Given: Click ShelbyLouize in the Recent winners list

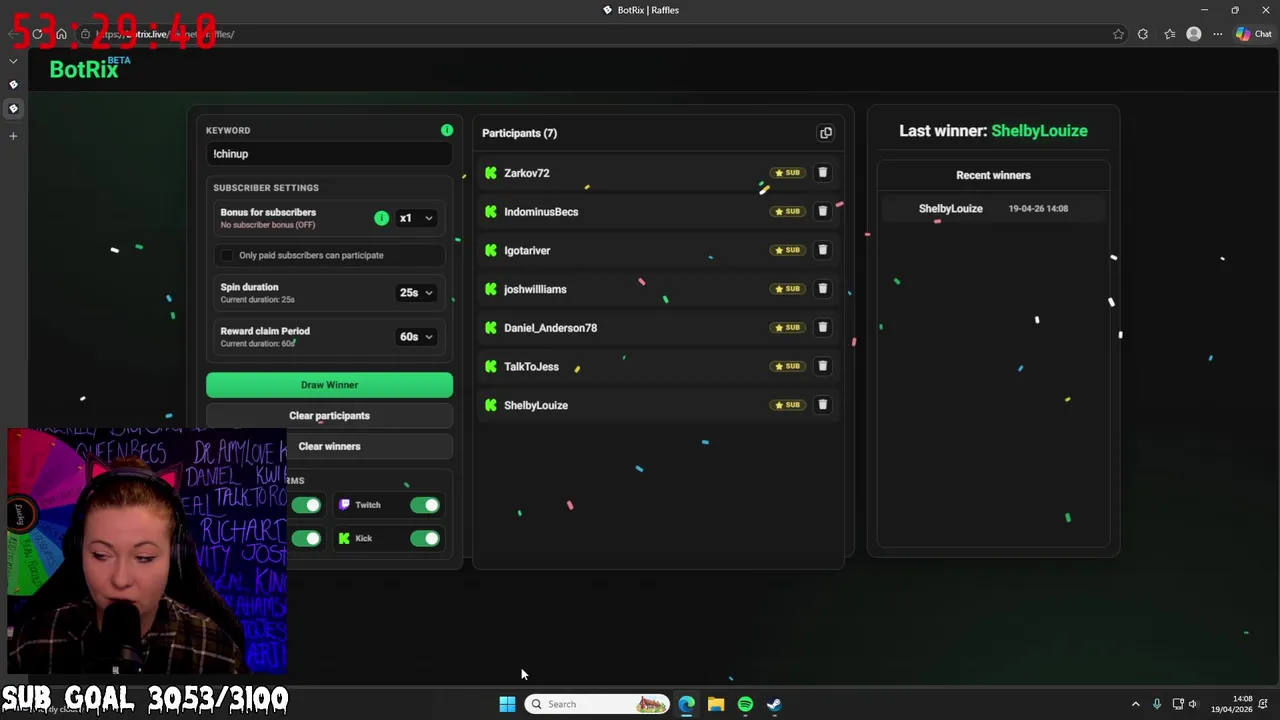Looking at the screenshot, I should 951,209.
